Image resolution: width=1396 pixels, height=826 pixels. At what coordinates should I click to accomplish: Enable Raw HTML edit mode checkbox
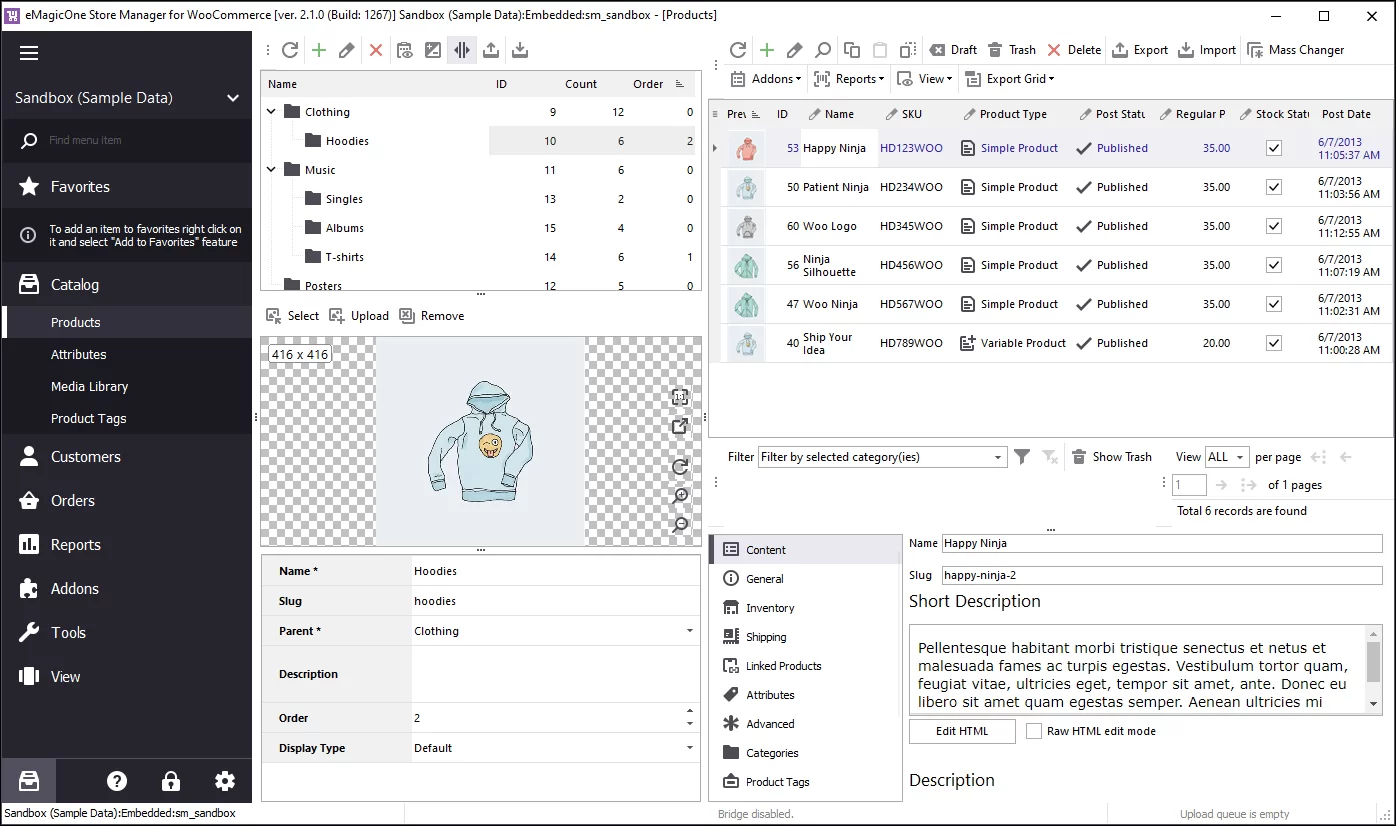pos(1034,731)
